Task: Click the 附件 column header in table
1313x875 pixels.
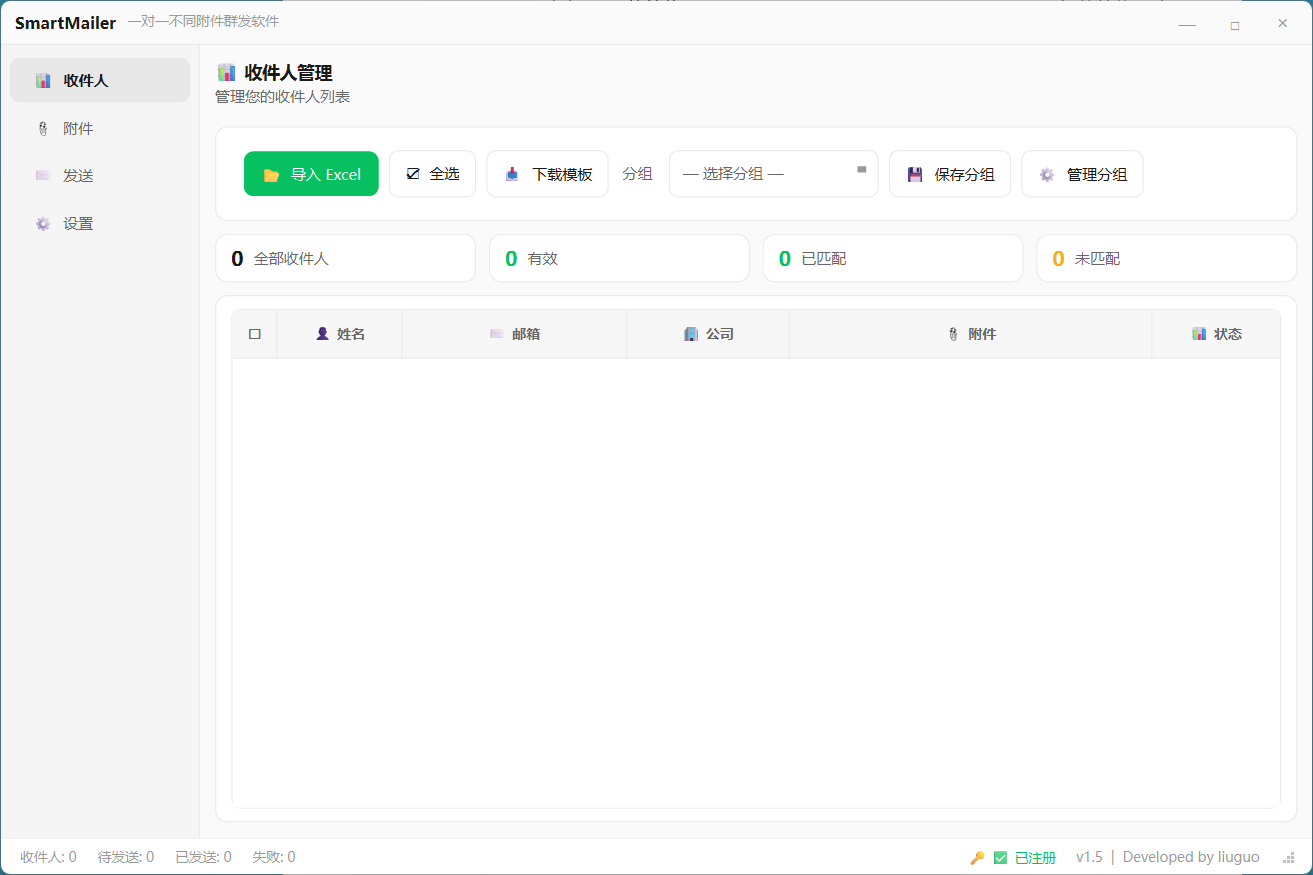Action: tap(971, 334)
